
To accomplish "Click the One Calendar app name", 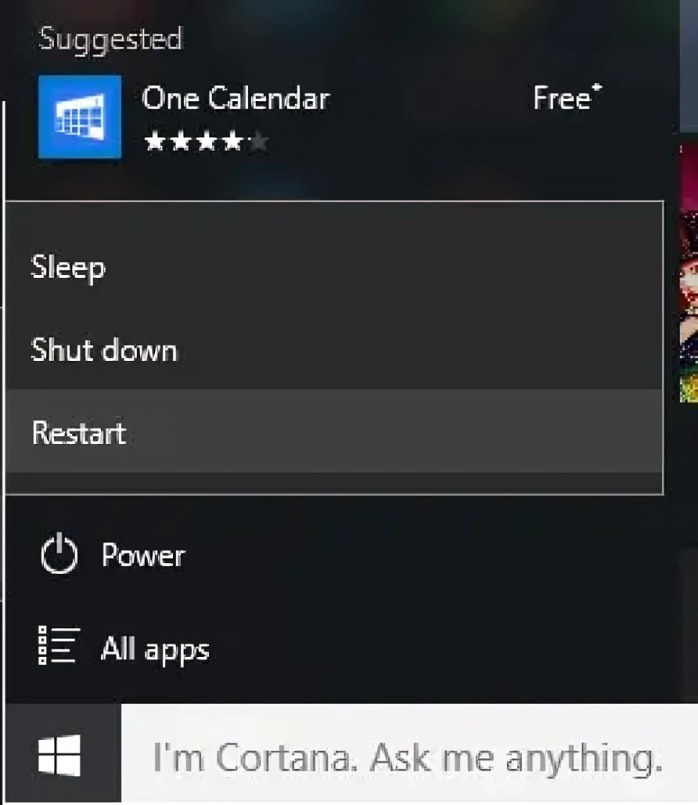I will [235, 98].
